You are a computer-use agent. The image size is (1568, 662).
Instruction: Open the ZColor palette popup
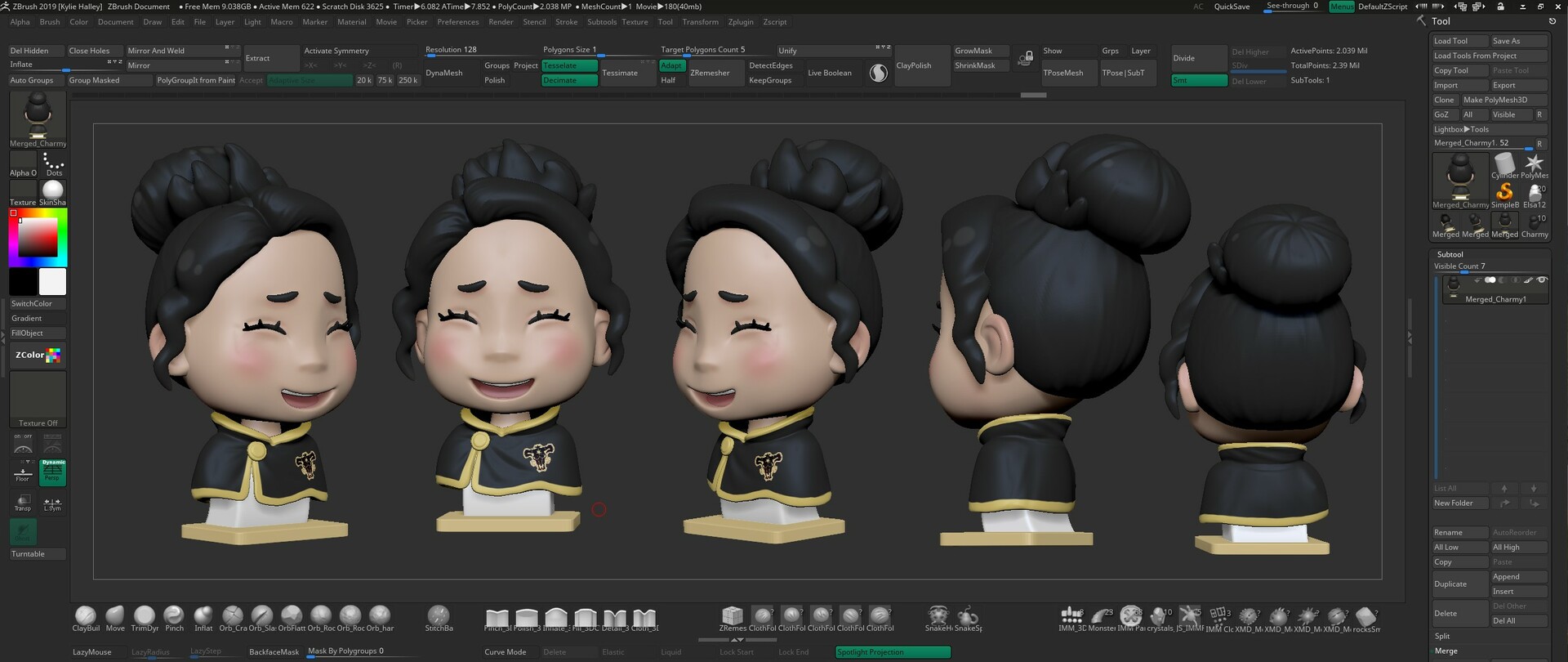(x=38, y=356)
